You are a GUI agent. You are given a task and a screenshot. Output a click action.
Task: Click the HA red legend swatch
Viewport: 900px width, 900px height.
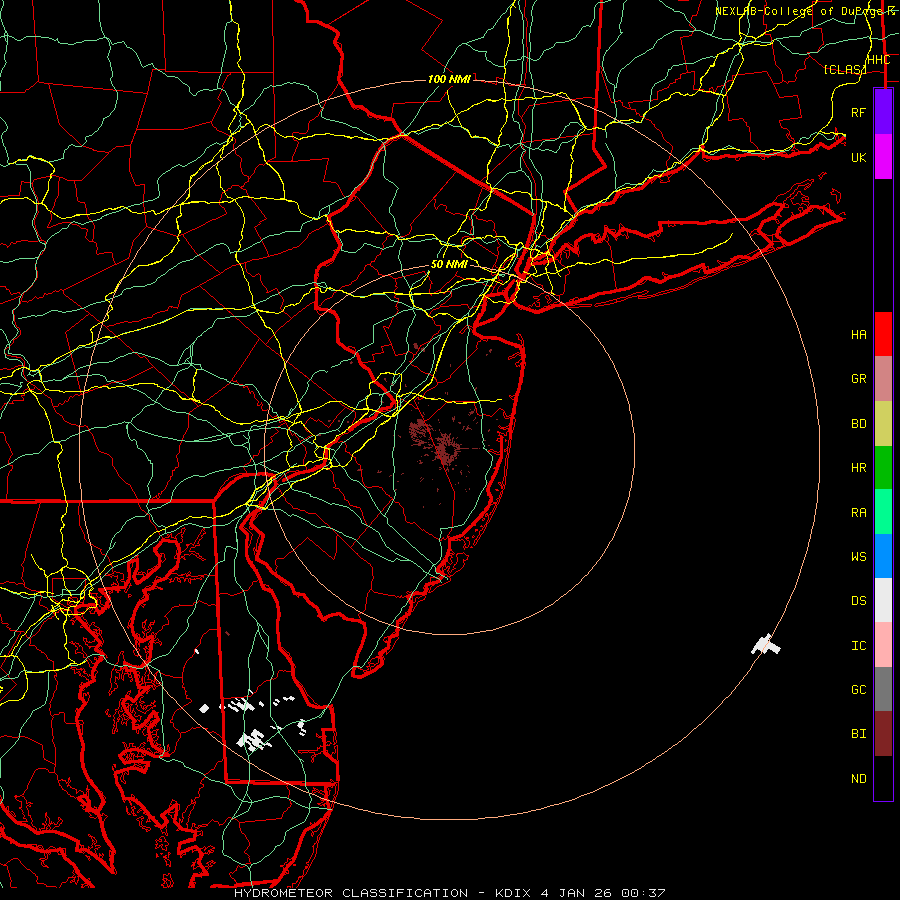tap(883, 334)
